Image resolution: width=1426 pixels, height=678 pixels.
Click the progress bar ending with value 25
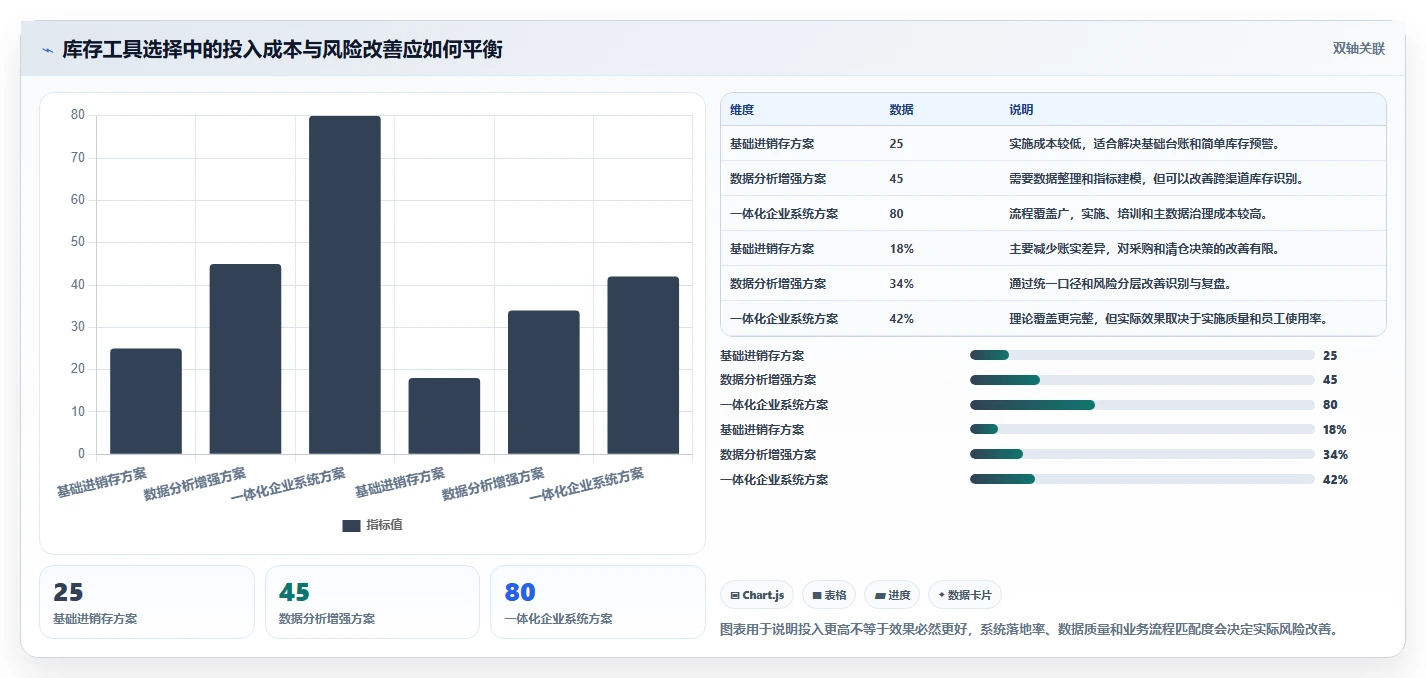[1142, 355]
